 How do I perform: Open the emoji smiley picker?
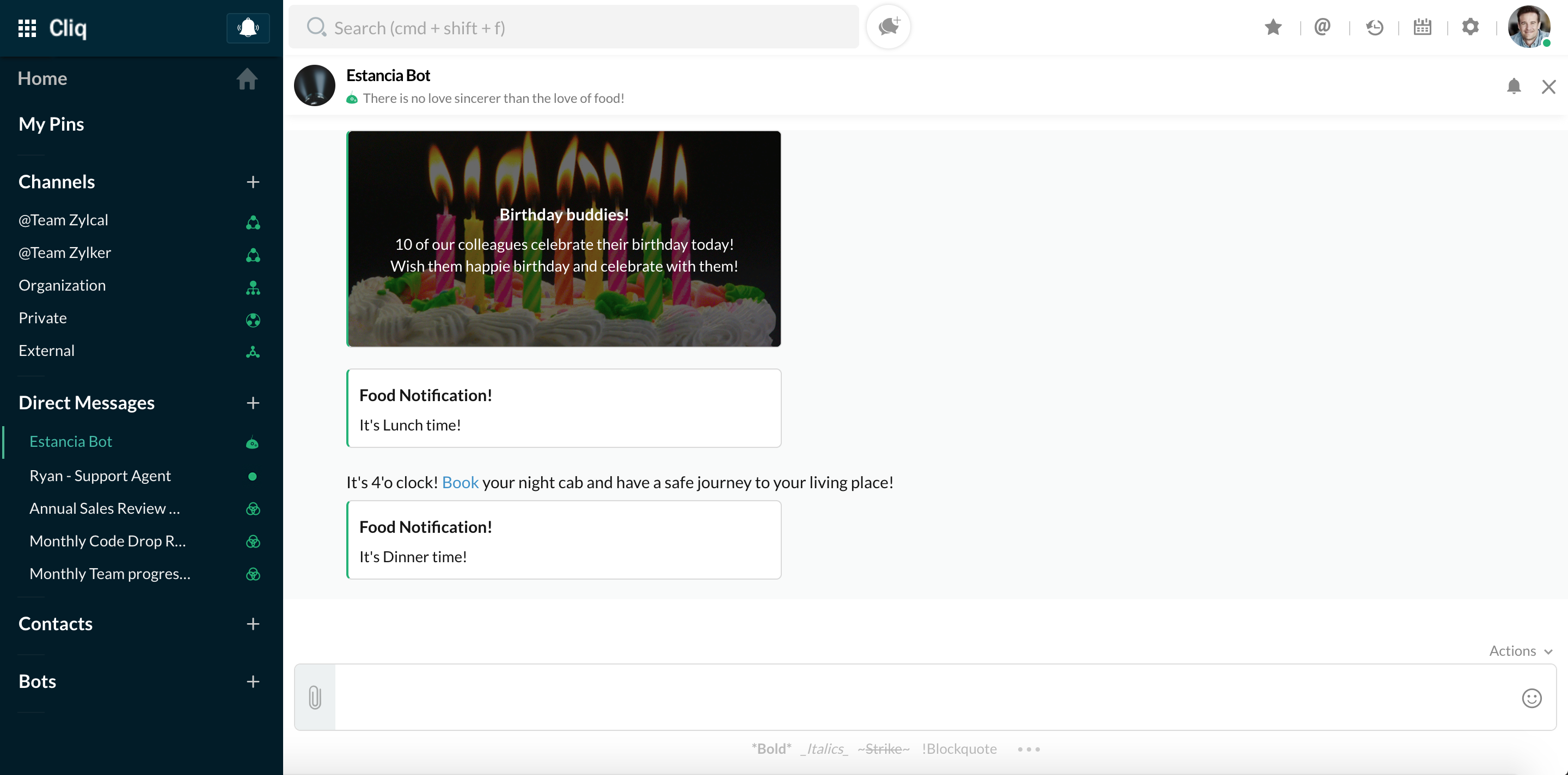(1531, 698)
